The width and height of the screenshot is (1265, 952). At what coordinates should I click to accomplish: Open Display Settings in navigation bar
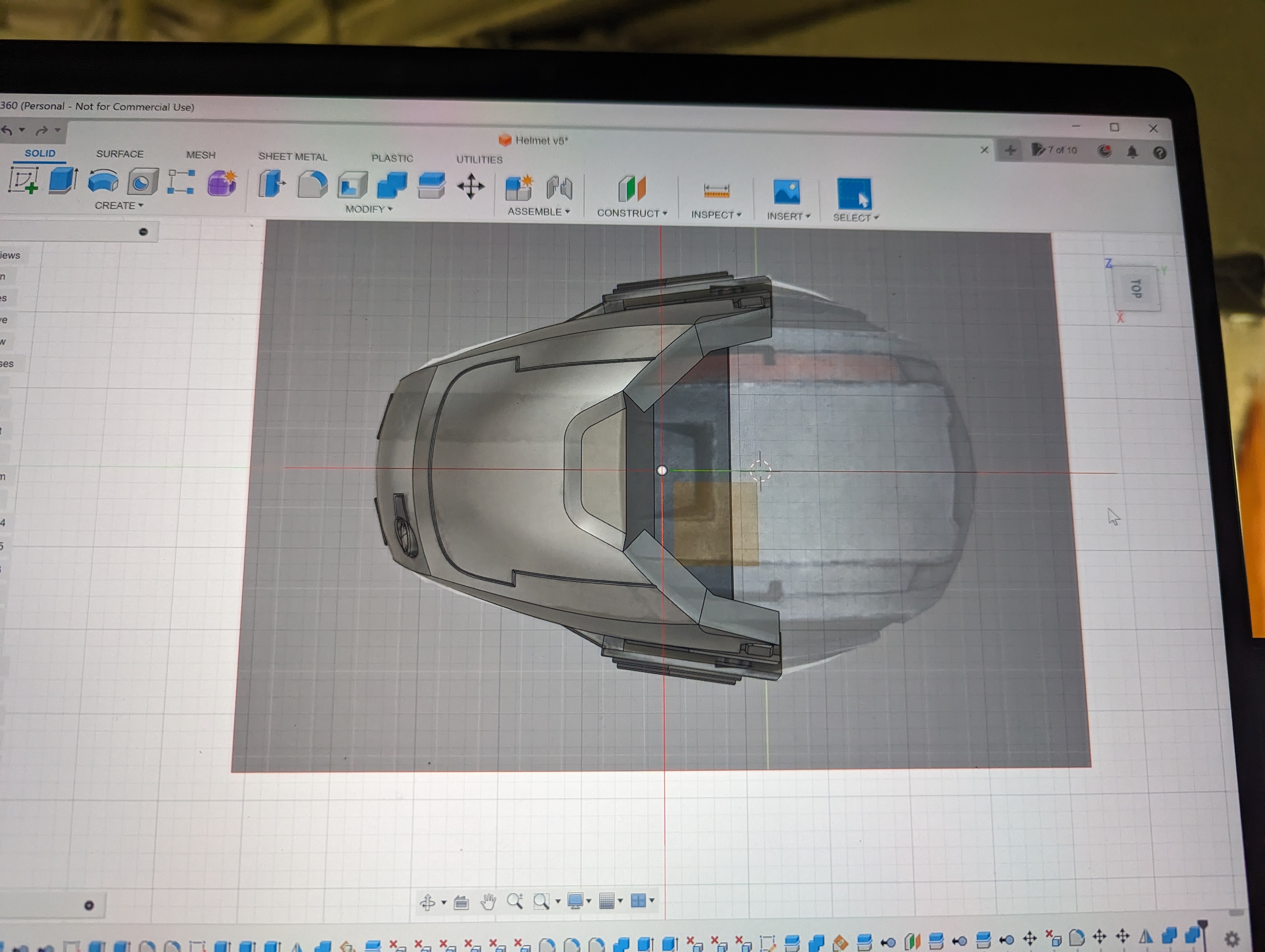(x=575, y=901)
